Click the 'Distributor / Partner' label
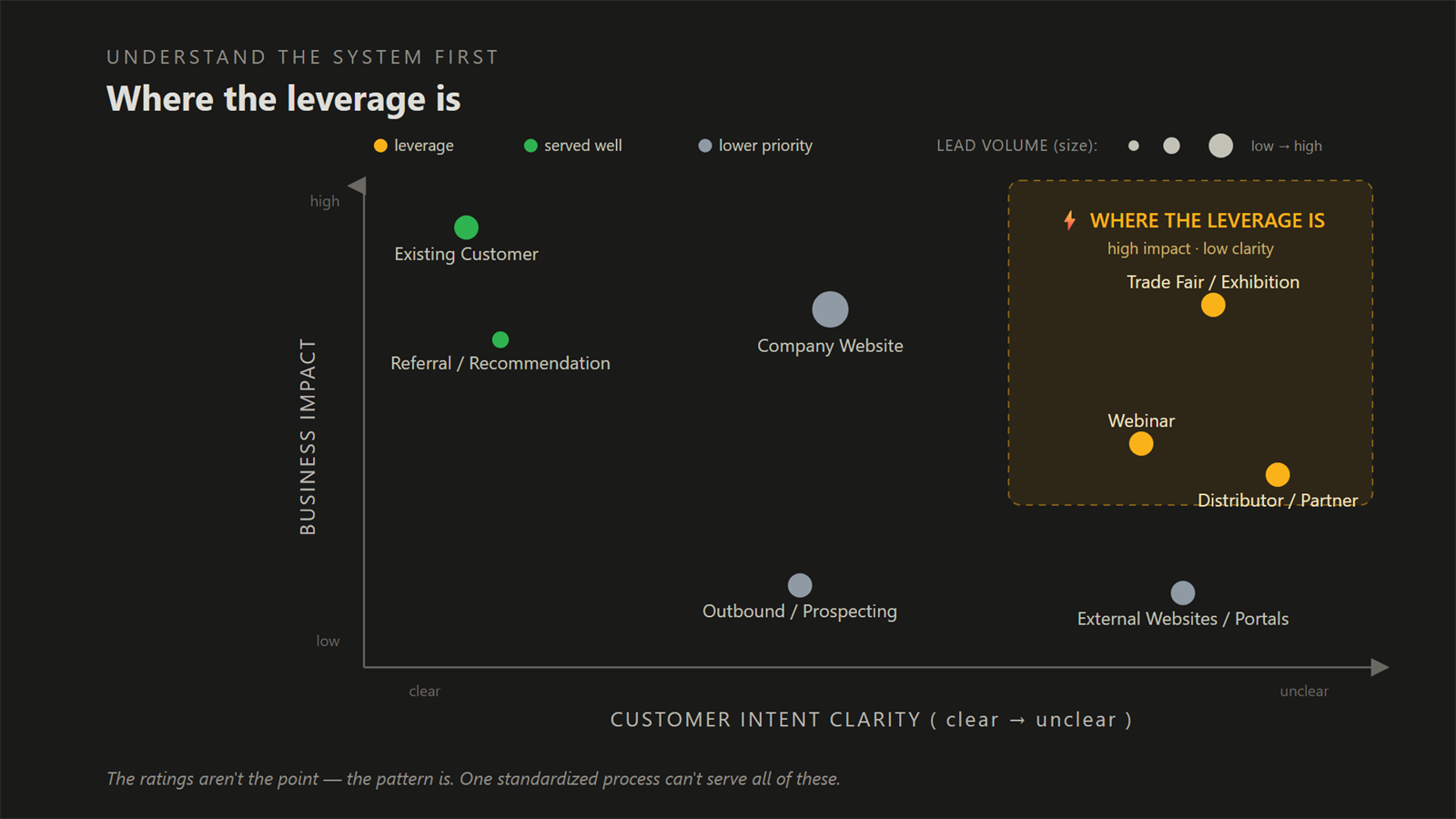 [x=1278, y=500]
